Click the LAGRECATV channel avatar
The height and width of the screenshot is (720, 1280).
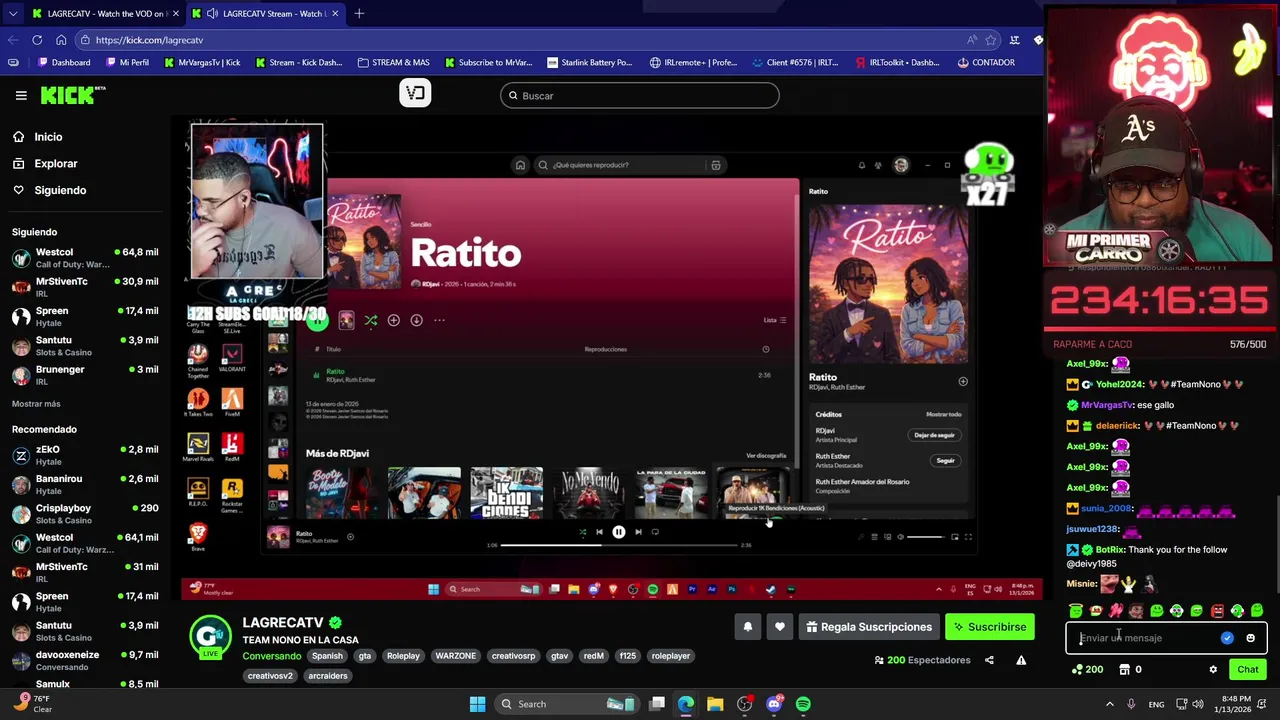(x=211, y=637)
